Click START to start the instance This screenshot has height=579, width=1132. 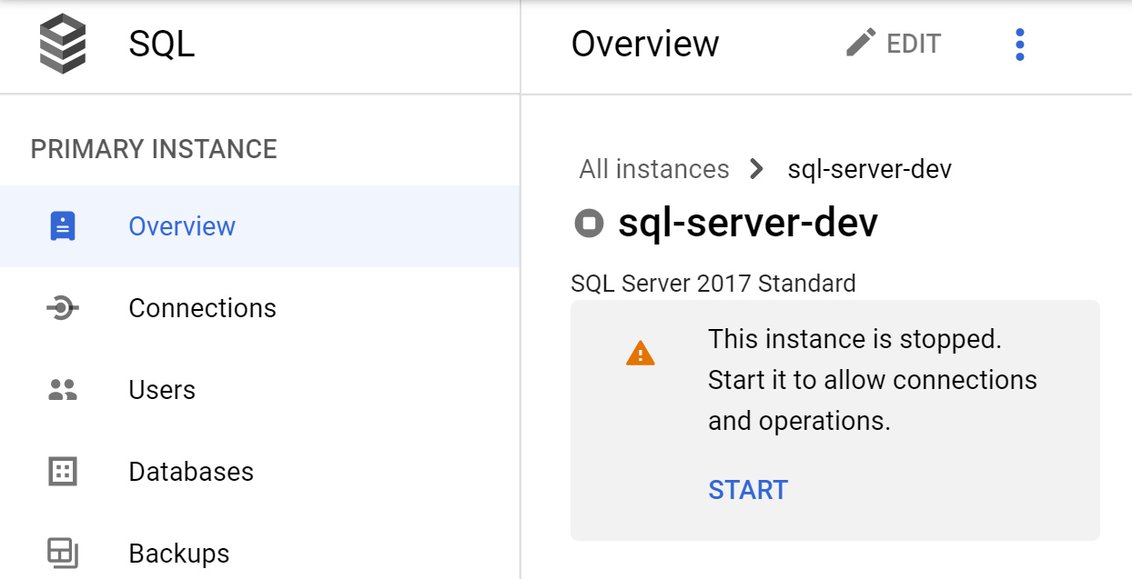click(x=748, y=490)
